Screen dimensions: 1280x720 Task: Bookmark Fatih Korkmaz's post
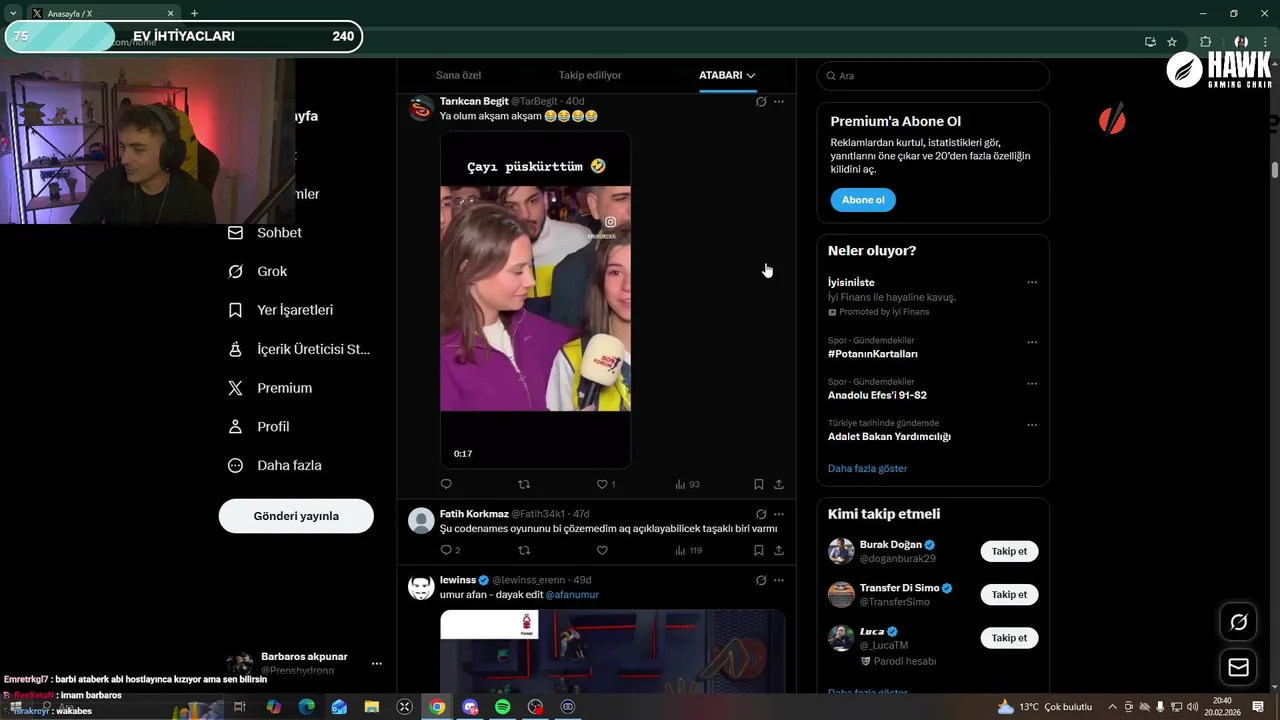(x=759, y=550)
